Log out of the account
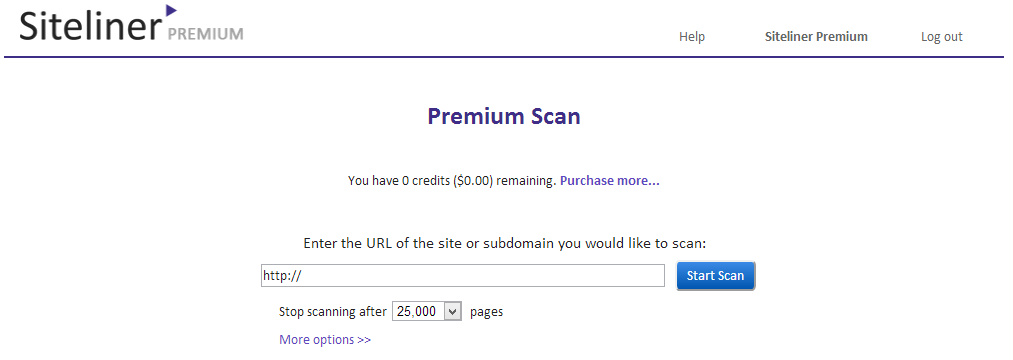The height and width of the screenshot is (360, 1013). [941, 37]
